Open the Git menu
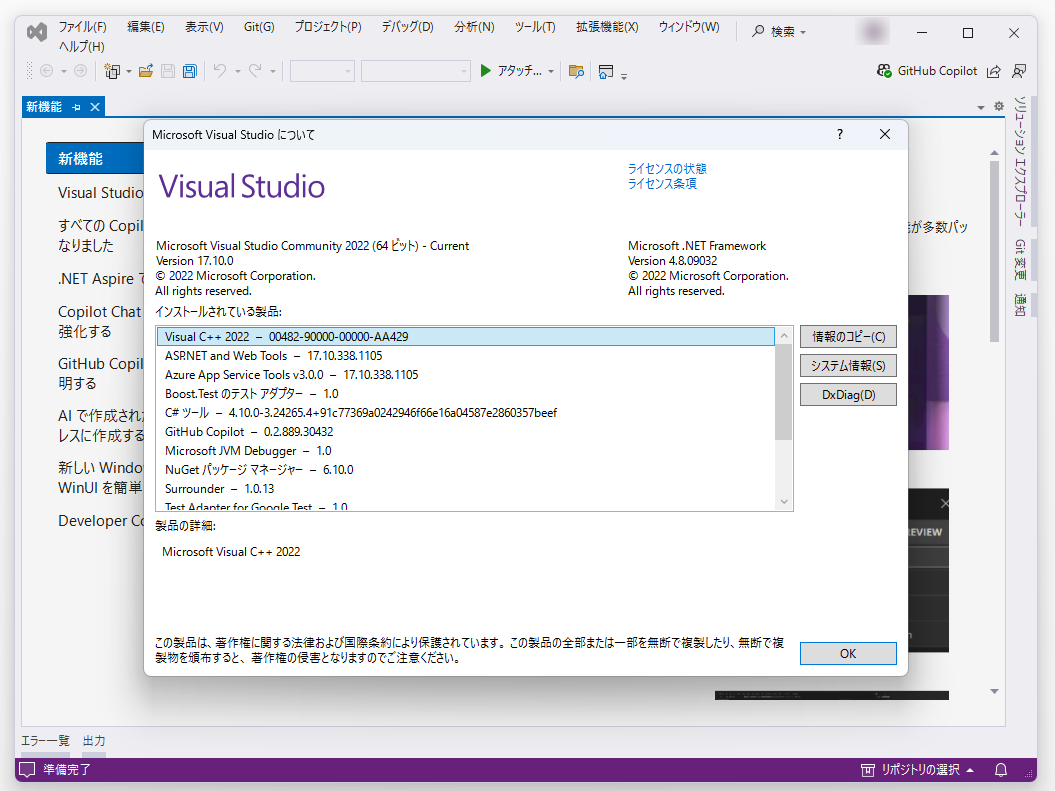The height and width of the screenshot is (791, 1055). click(x=258, y=27)
